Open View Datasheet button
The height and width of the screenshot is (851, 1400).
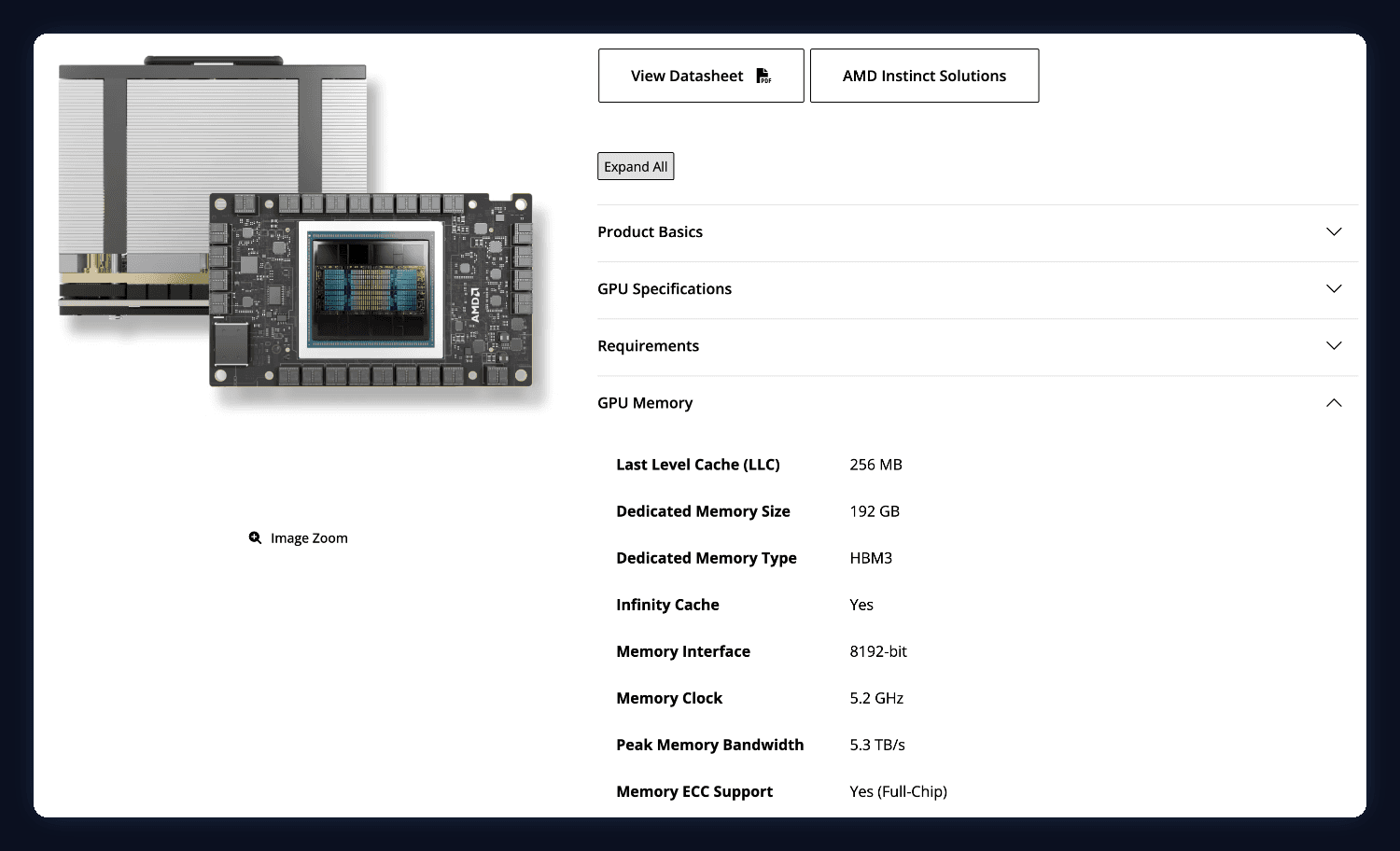[x=701, y=76]
